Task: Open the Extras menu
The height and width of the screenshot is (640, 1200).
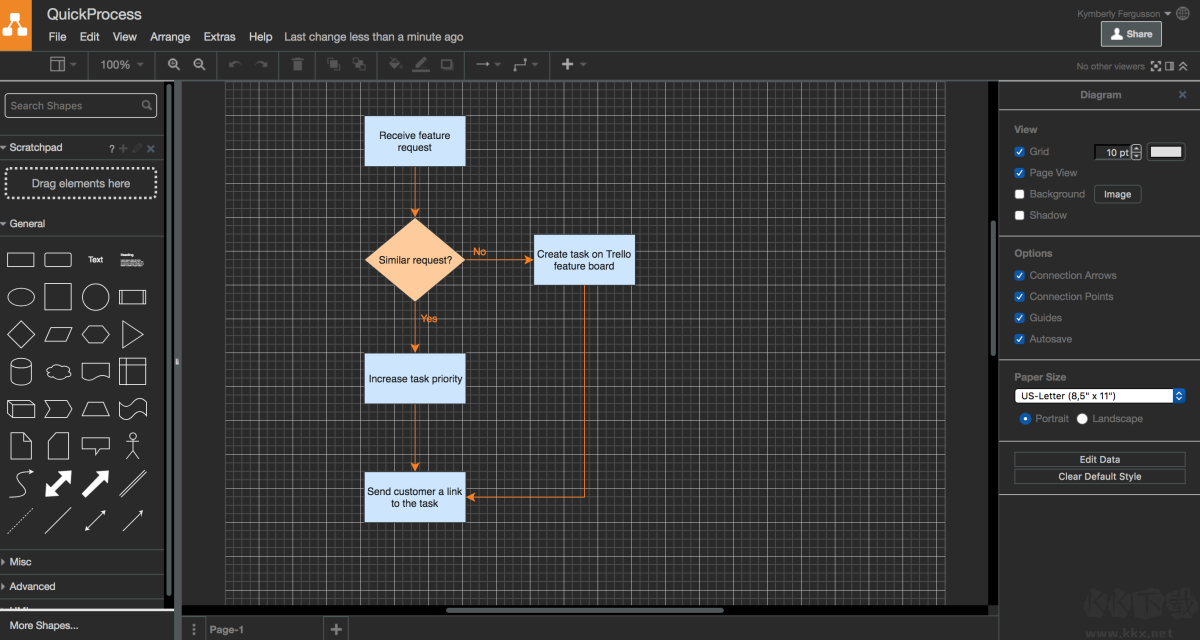Action: coord(219,37)
